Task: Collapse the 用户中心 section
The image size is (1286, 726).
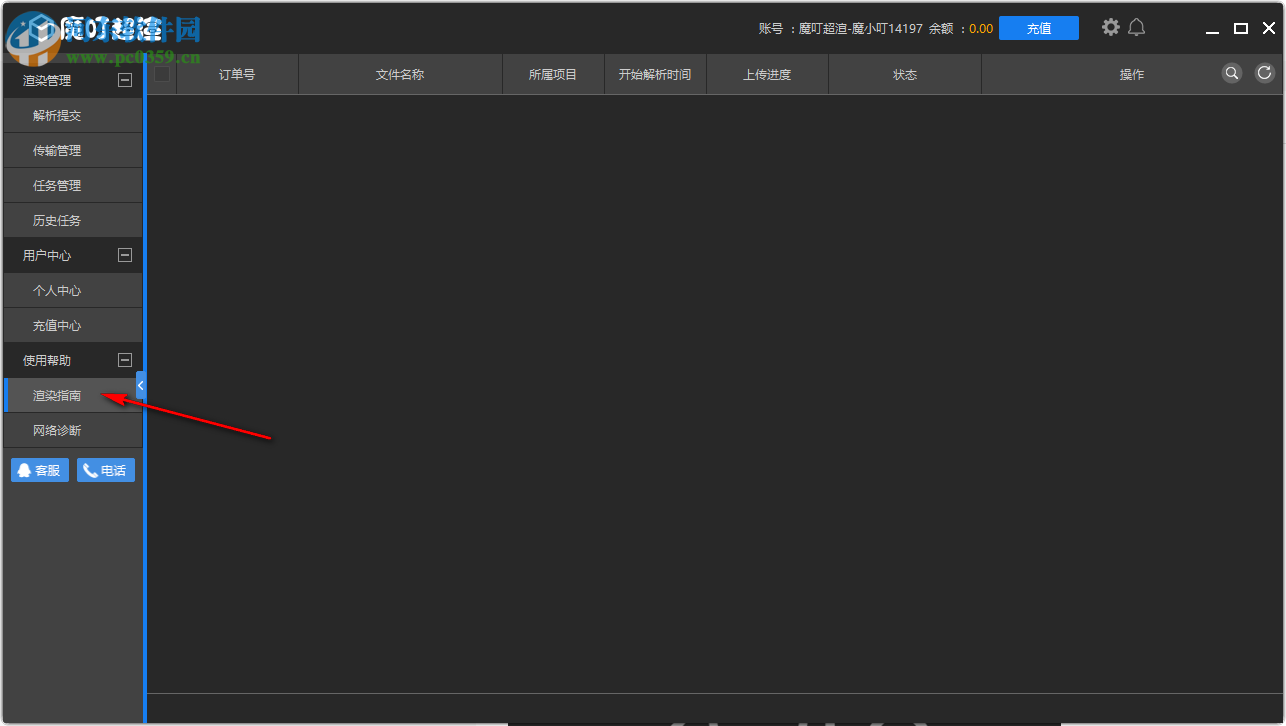Action: [125, 255]
